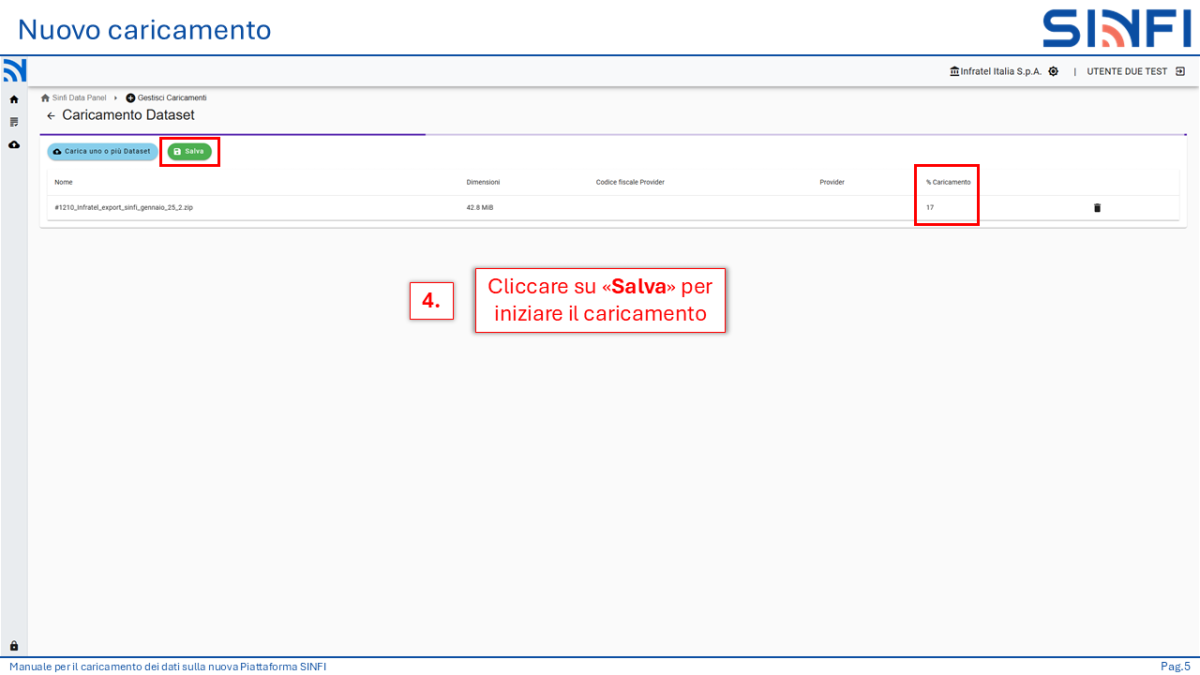Click Carica uno o più Dataset button
1200x675 pixels.
pyautogui.click(x=102, y=151)
